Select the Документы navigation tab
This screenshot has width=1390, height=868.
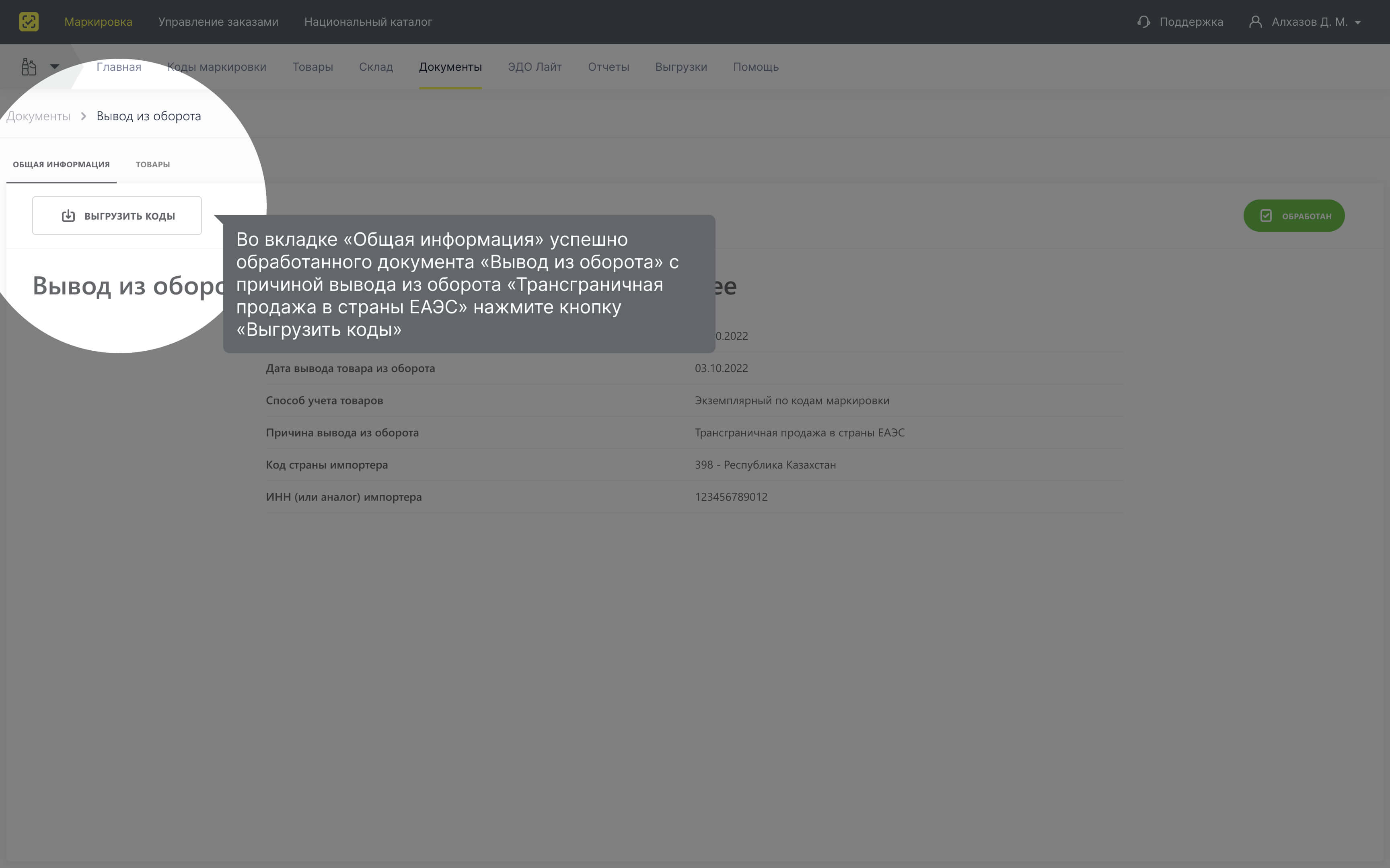tap(450, 67)
